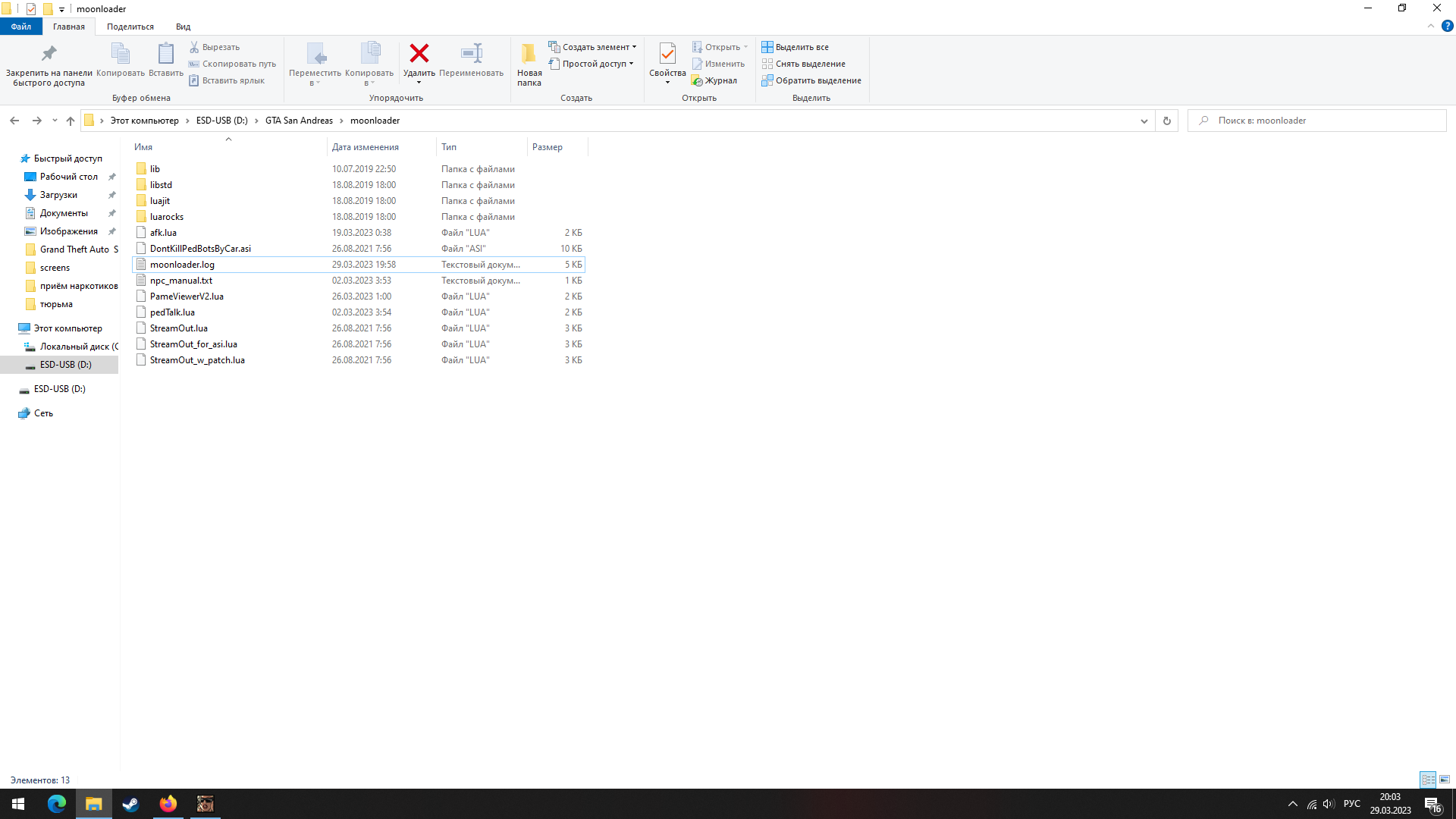This screenshot has width=1456, height=819.
Task: Click the refresh icon beside address bar
Action: [1166, 121]
